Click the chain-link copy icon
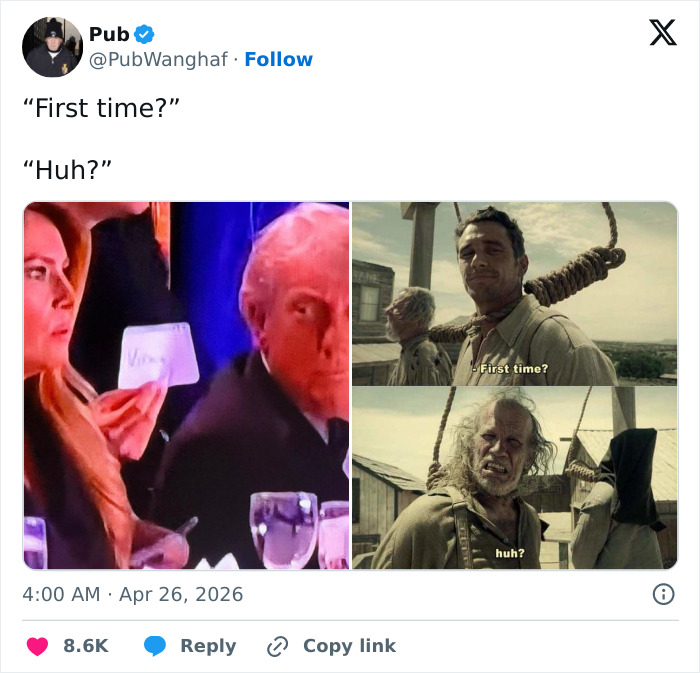 pos(277,646)
